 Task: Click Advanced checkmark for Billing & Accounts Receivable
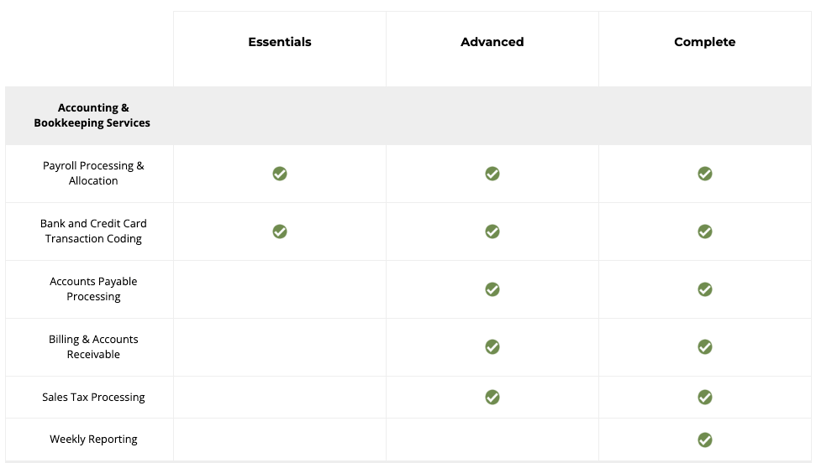pyautogui.click(x=492, y=347)
